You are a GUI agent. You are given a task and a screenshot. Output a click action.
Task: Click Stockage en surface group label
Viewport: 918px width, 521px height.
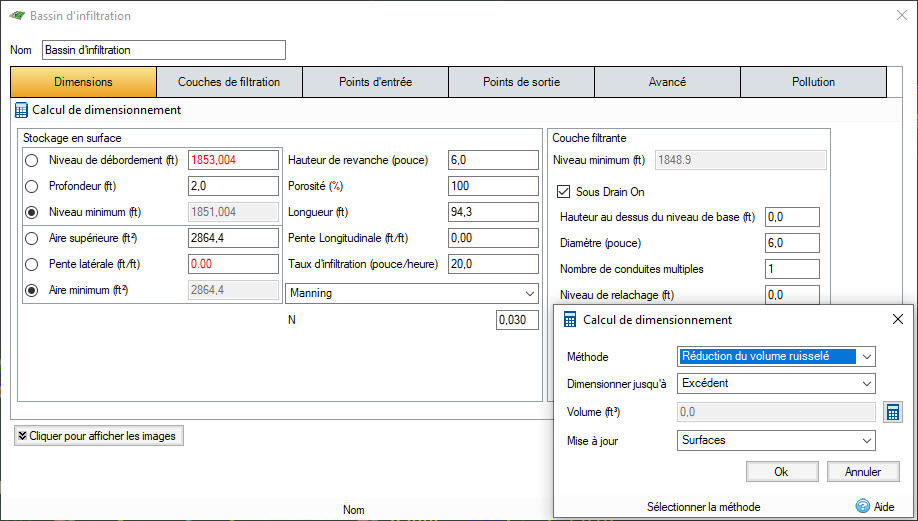72,138
